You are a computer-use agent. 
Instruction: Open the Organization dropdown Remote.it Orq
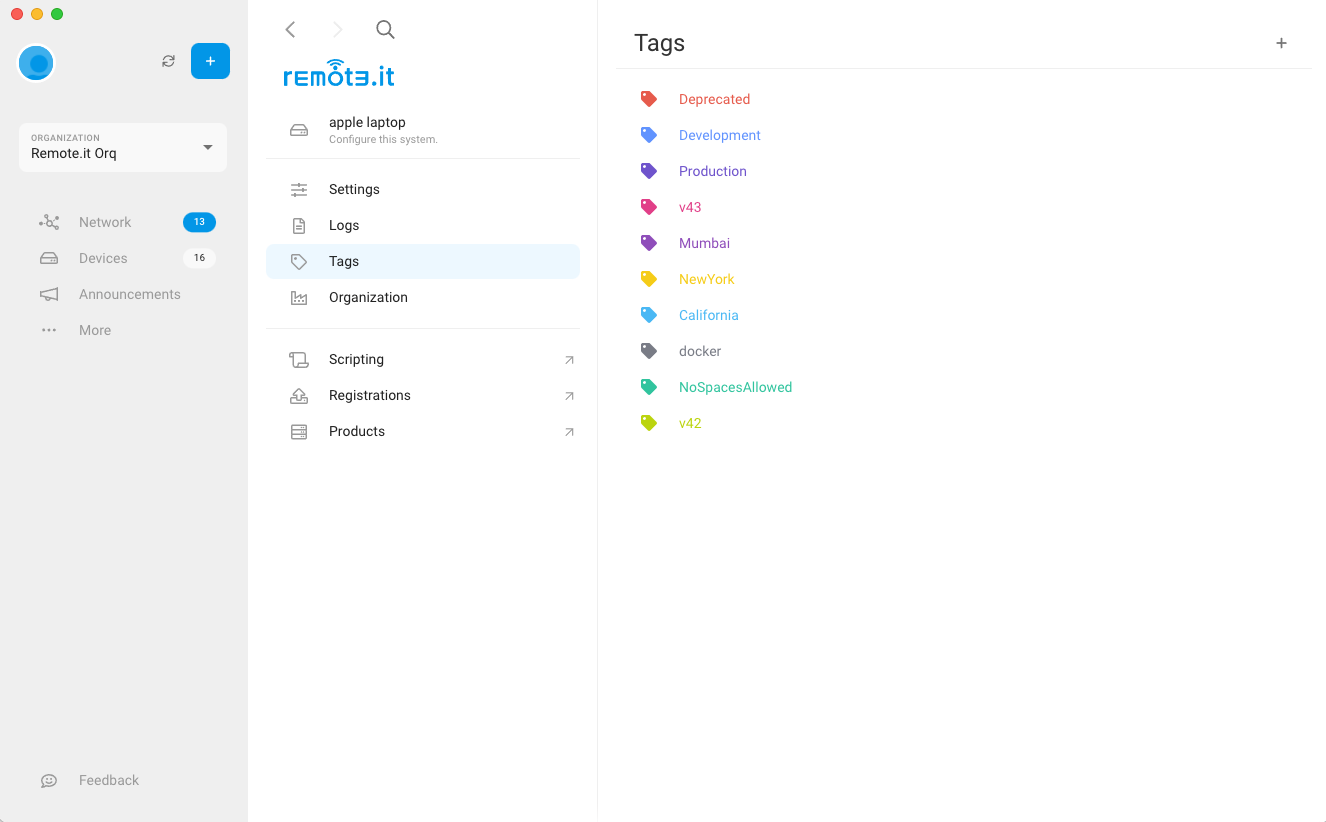(x=123, y=147)
